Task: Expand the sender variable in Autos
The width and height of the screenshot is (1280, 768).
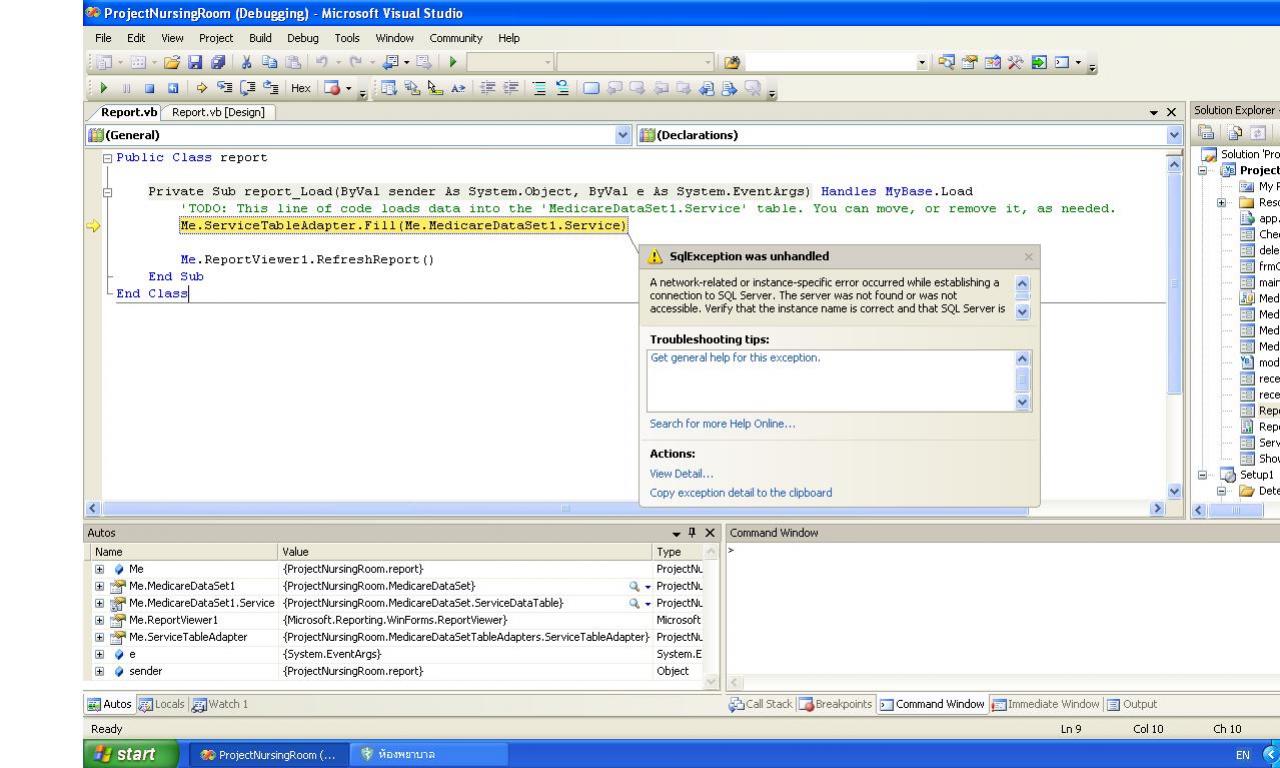Action: (99, 671)
